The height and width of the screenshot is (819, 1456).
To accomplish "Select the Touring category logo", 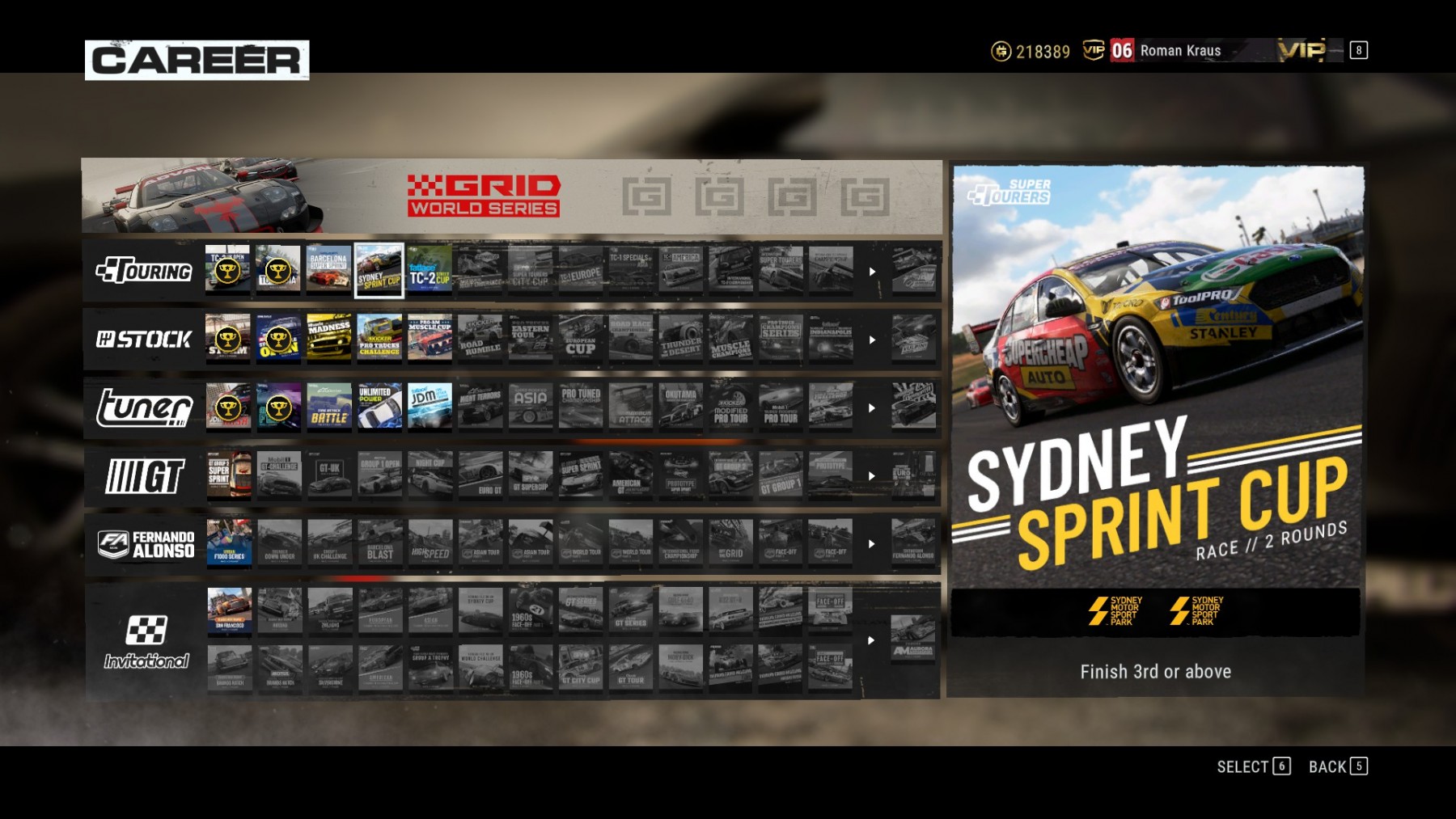I will click(144, 271).
